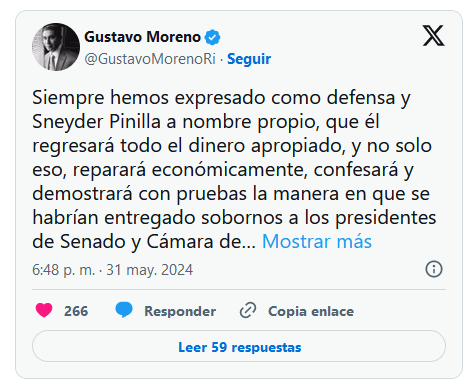Open the @GustavoMorenoRi handle
The width and height of the screenshot is (472, 385).
[x=150, y=59]
